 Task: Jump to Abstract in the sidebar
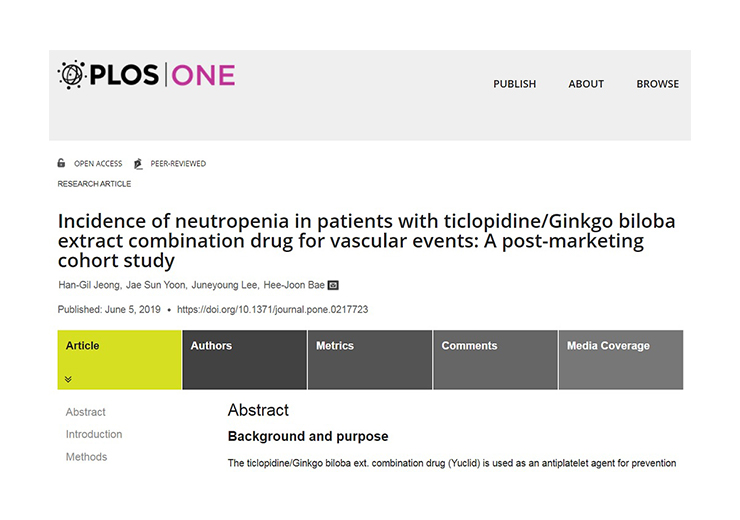pos(86,412)
